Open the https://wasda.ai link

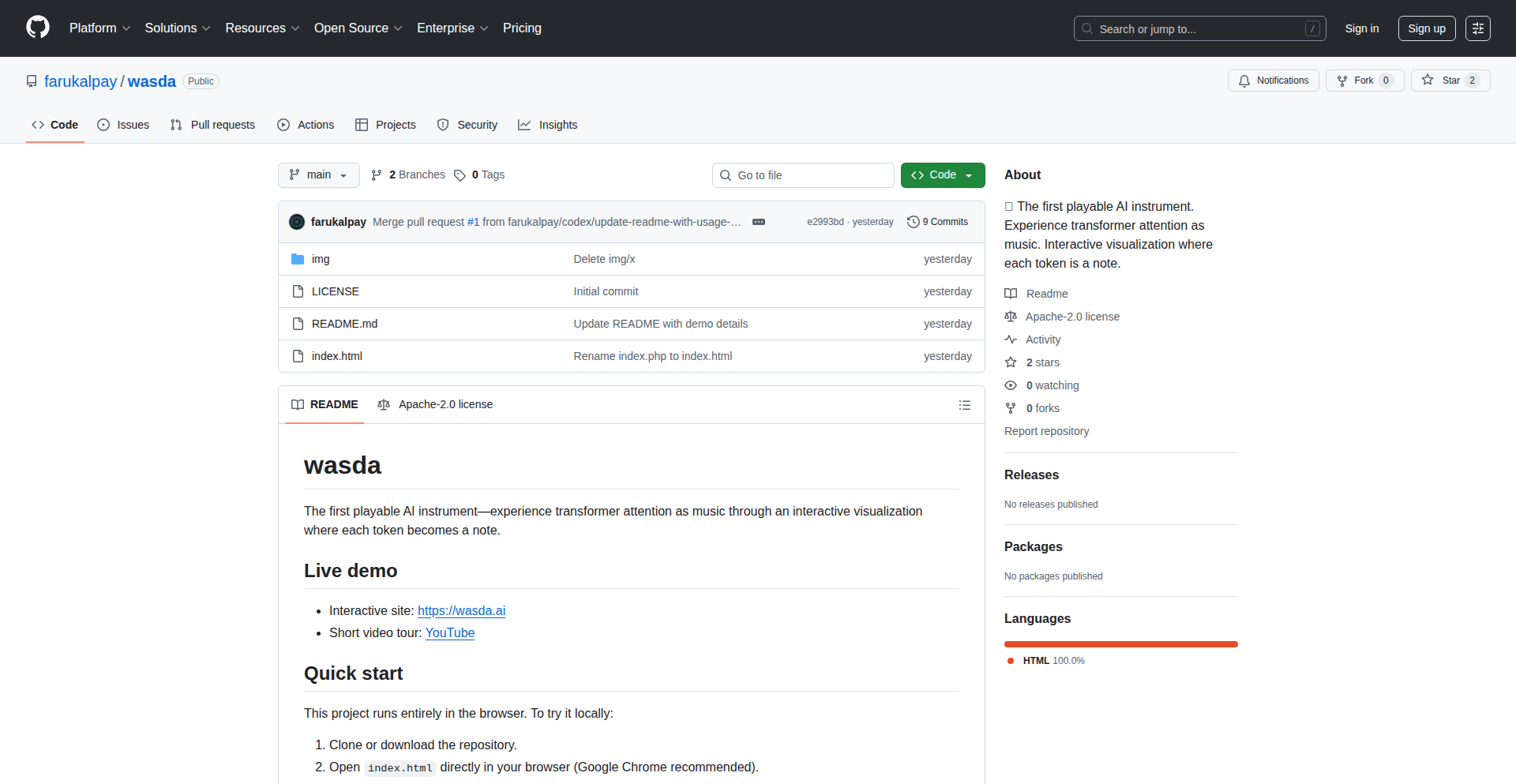[x=461, y=611]
